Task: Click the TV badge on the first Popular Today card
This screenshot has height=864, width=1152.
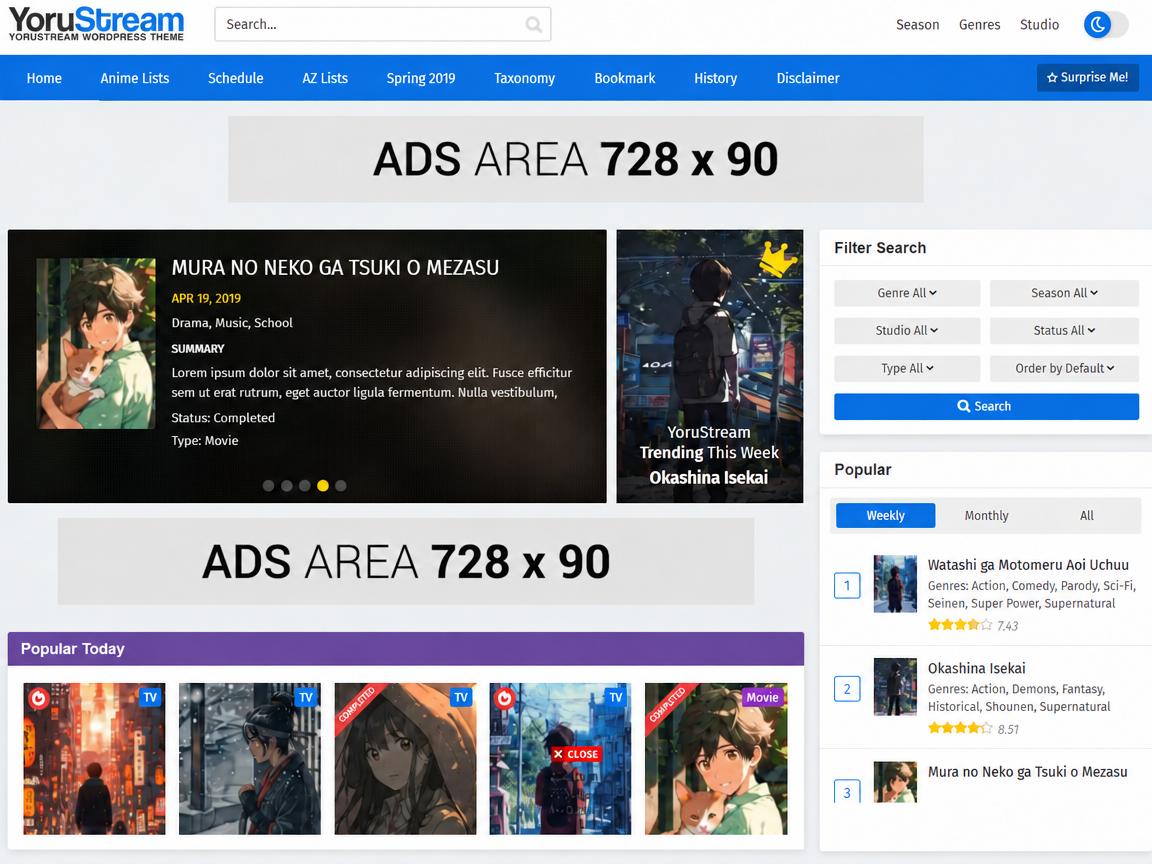Action: click(x=150, y=697)
